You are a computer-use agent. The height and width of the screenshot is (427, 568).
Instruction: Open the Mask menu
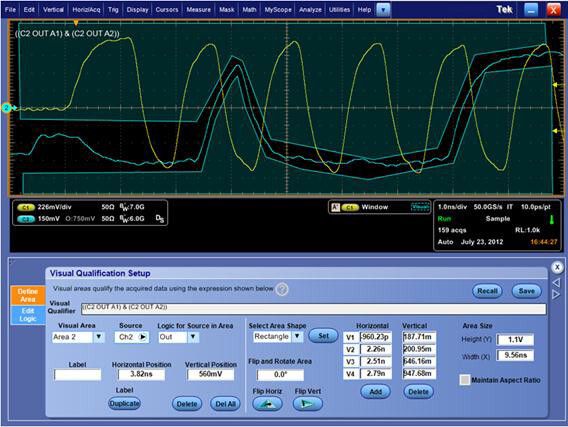coord(227,10)
